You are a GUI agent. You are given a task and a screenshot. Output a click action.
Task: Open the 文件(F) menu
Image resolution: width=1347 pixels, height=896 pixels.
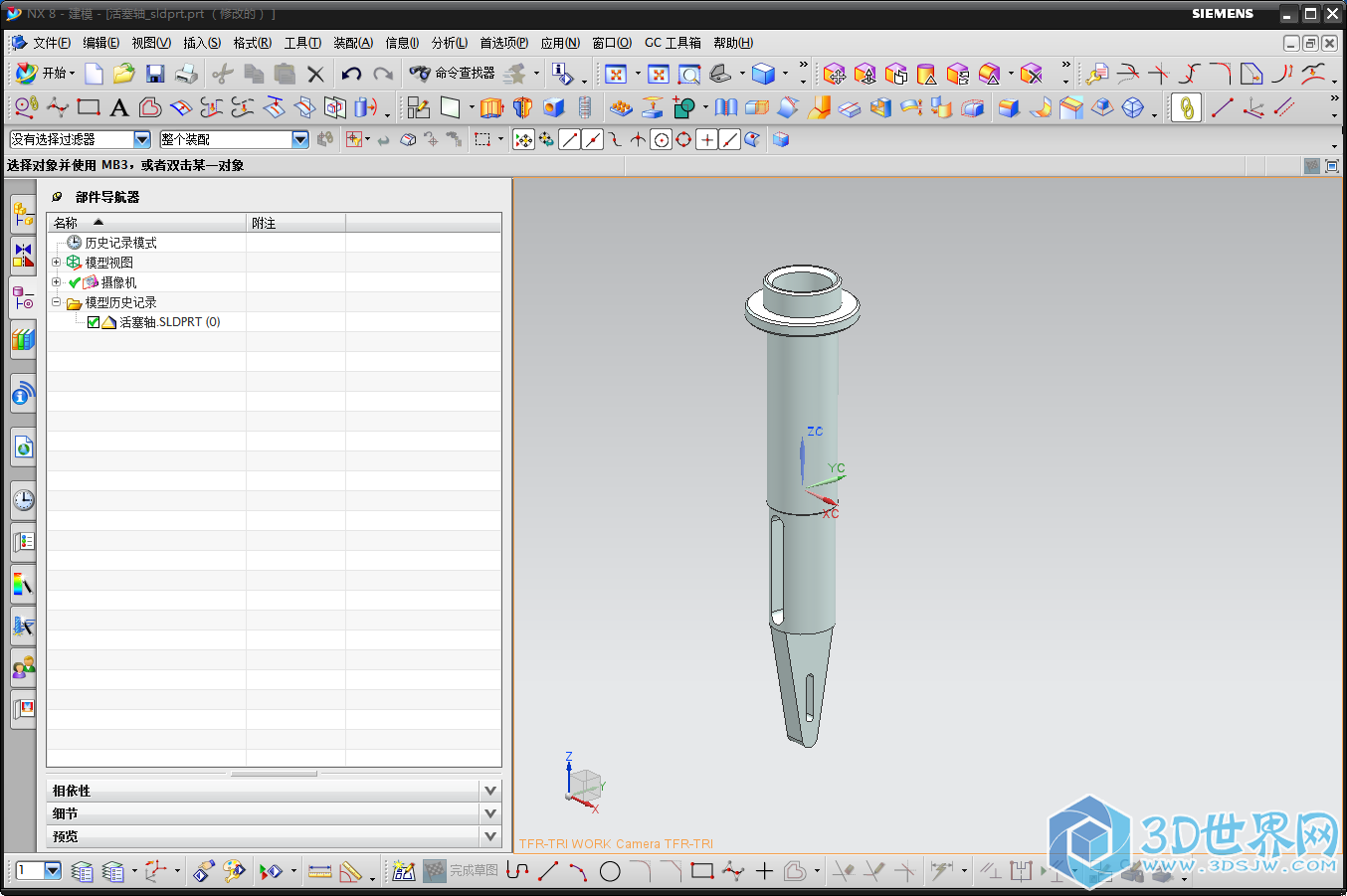(x=51, y=43)
